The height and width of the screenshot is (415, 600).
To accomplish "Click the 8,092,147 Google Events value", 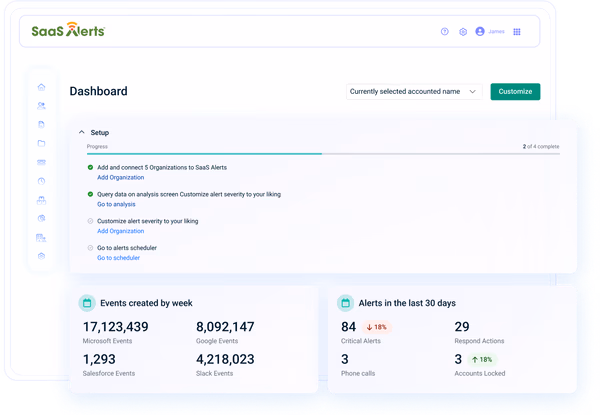I will [225, 327].
